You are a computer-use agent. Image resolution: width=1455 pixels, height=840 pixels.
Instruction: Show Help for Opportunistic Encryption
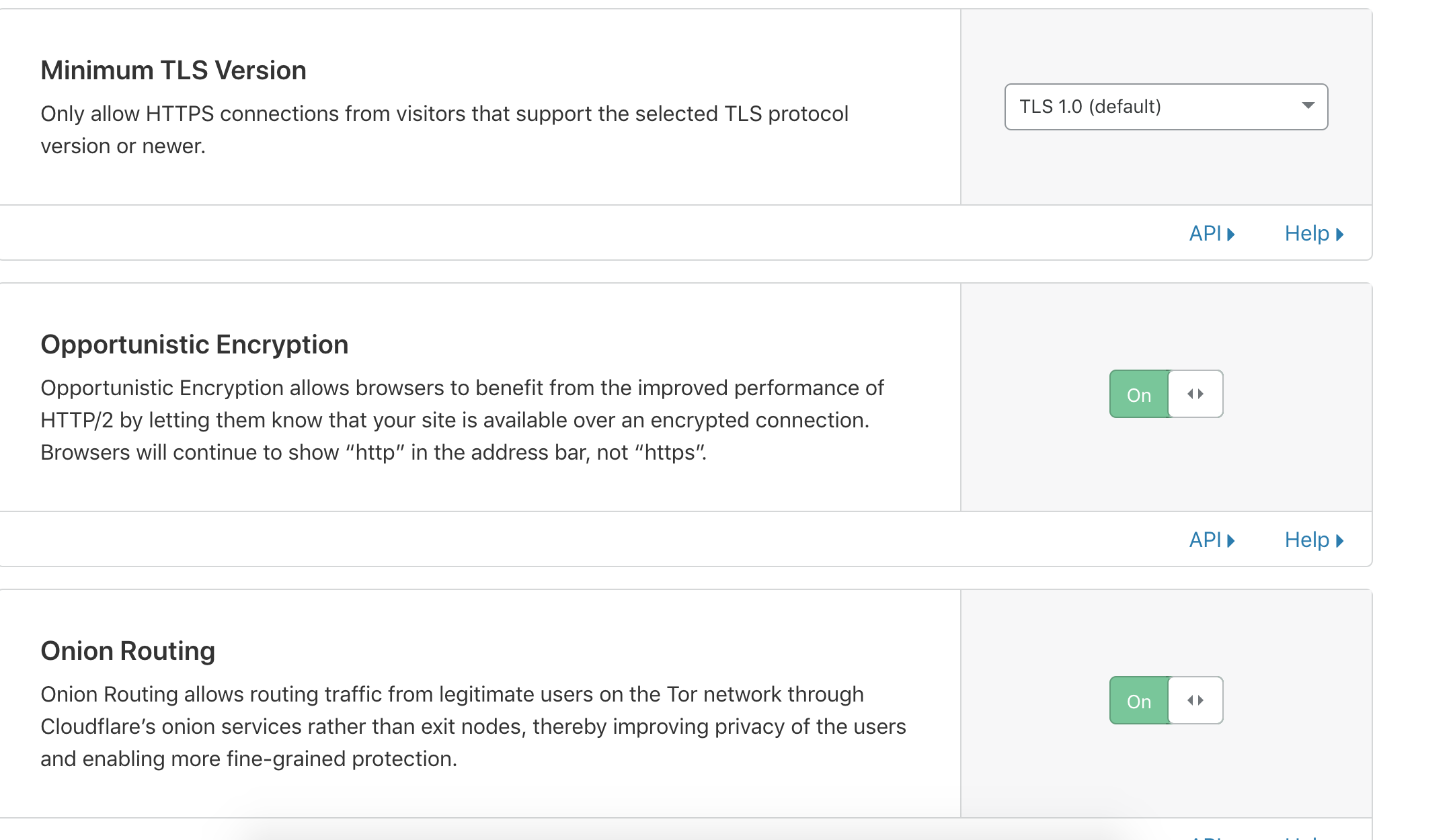pos(1306,540)
